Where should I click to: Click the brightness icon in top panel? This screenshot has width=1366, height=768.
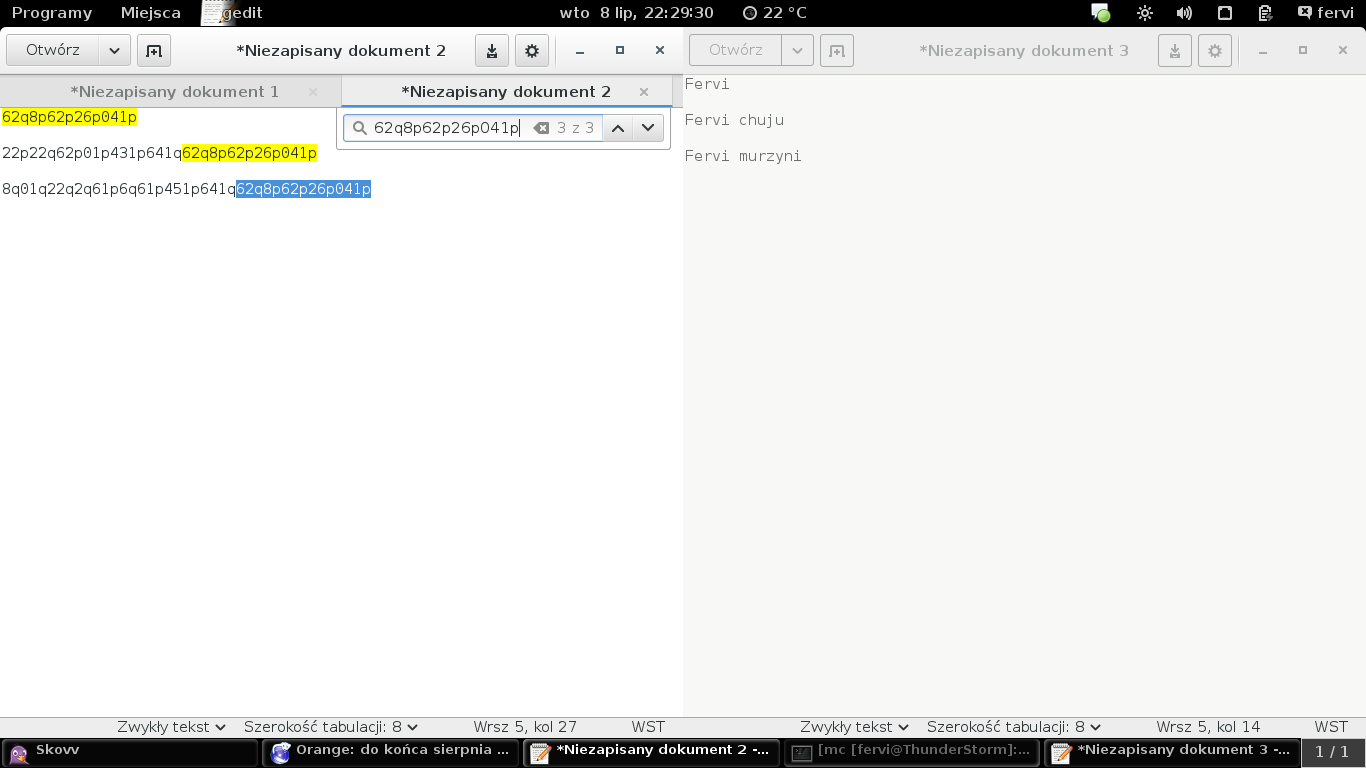coord(1145,13)
